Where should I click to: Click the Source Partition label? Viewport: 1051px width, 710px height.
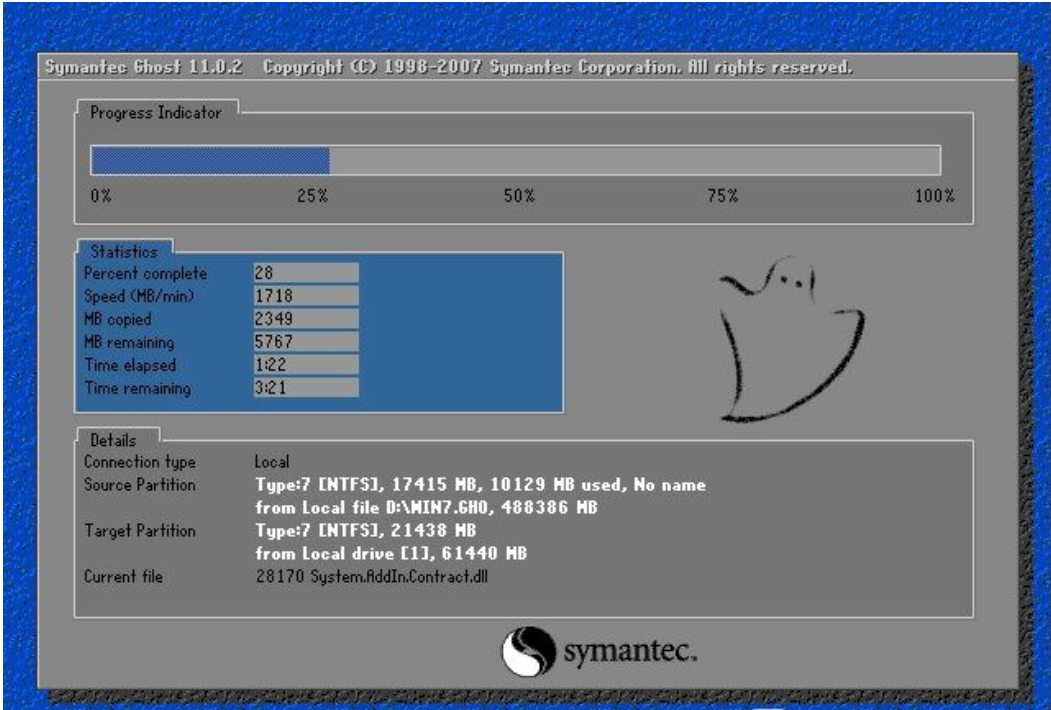point(139,485)
